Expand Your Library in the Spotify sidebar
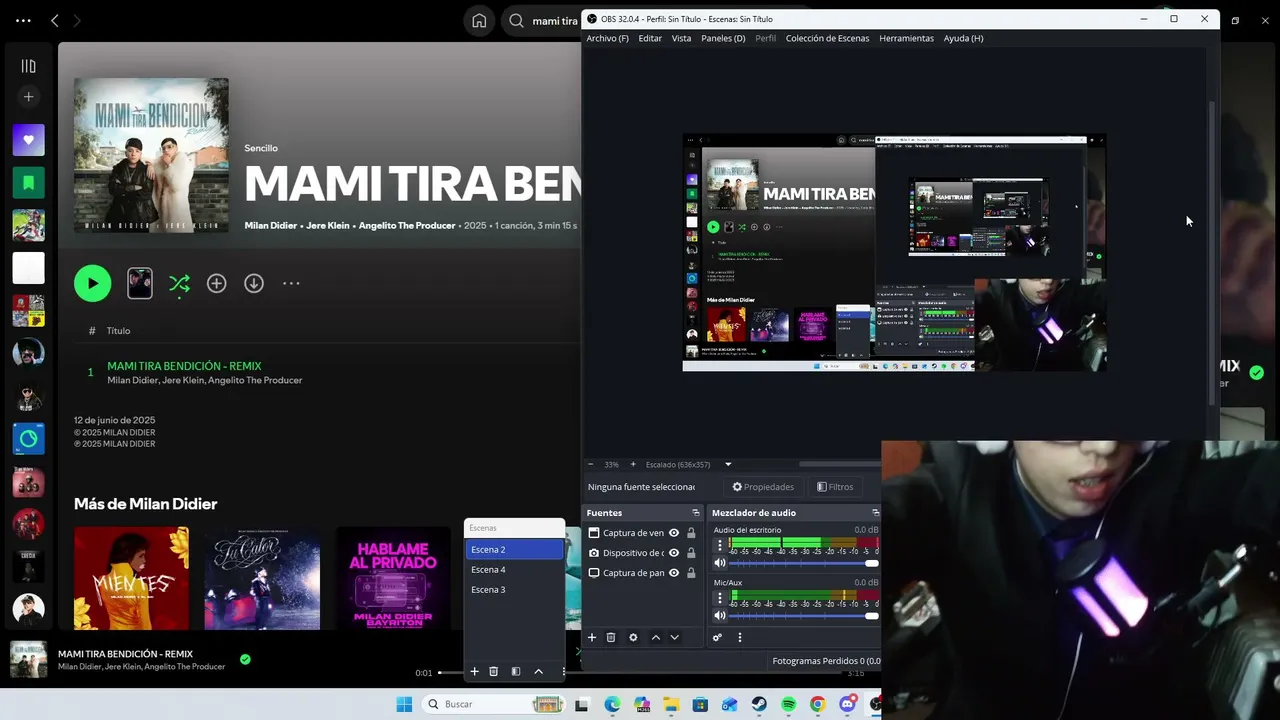The width and height of the screenshot is (1280, 720). (28, 66)
